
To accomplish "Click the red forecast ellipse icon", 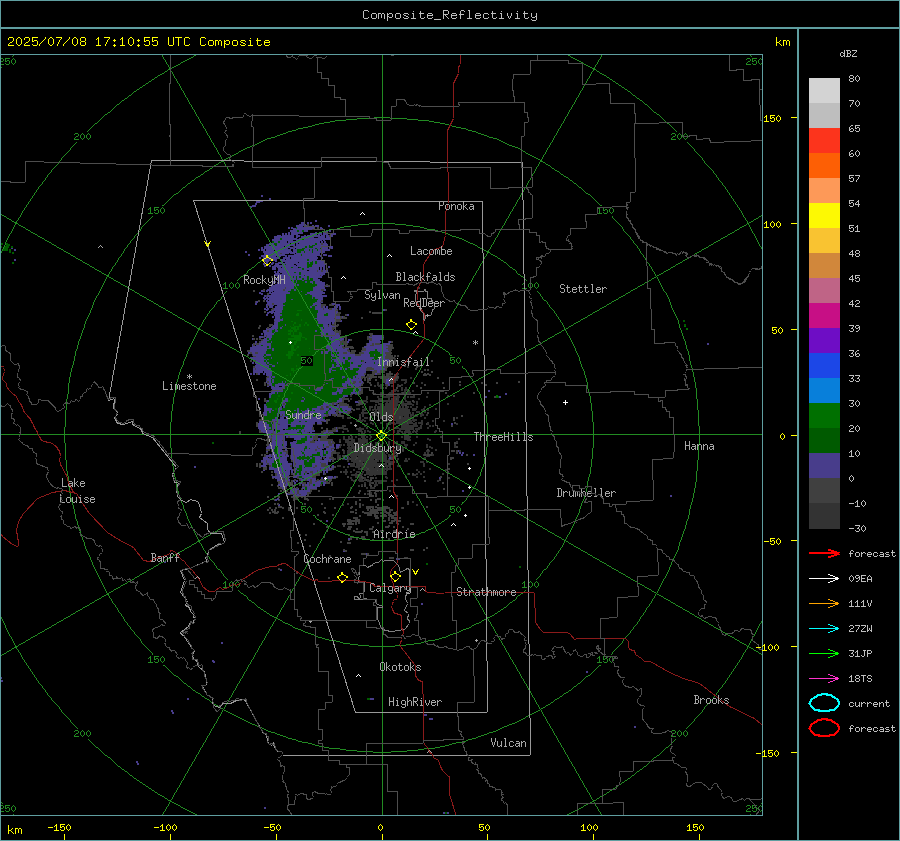I will pyautogui.click(x=824, y=728).
